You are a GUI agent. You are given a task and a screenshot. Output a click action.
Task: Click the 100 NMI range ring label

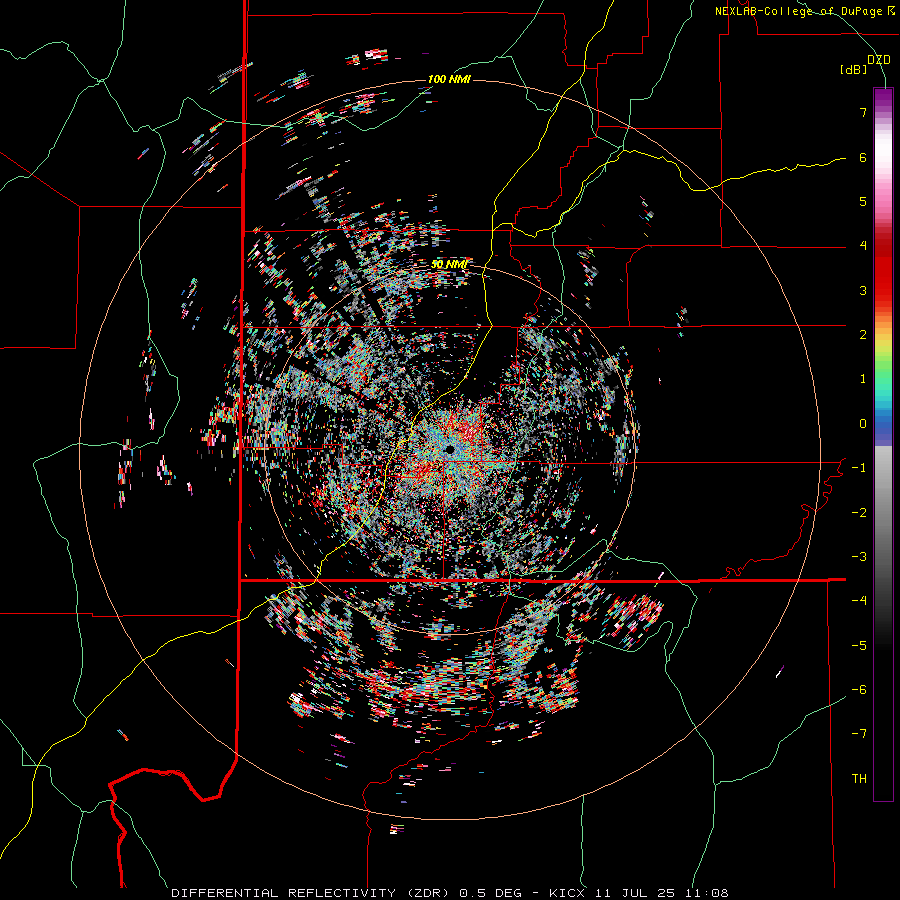pos(449,79)
